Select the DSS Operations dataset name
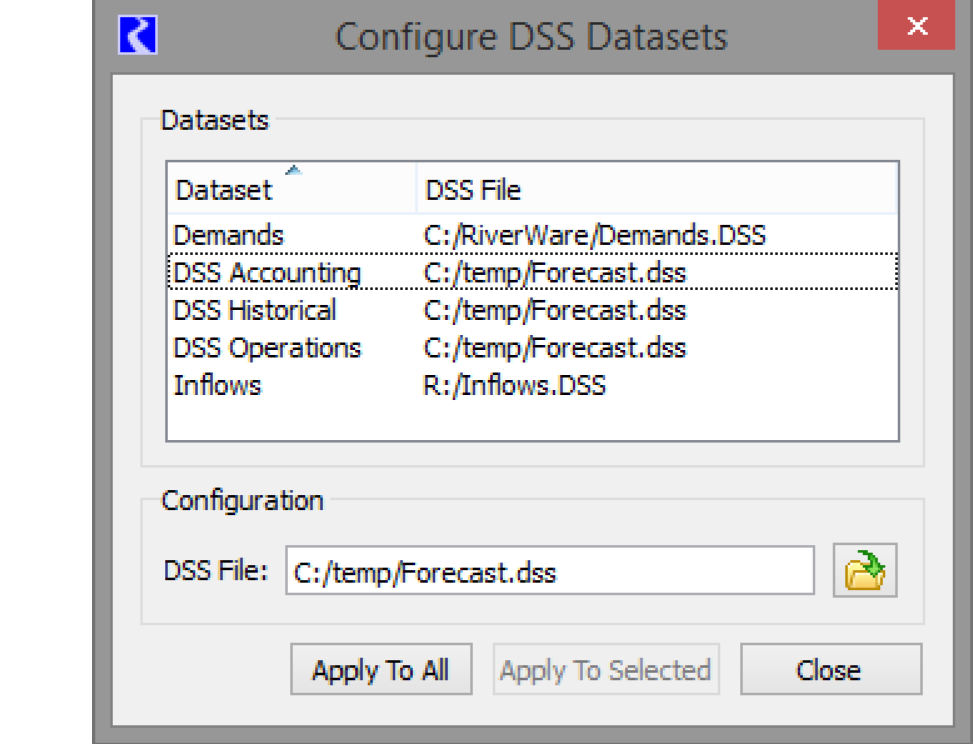975x744 pixels. (x=267, y=348)
